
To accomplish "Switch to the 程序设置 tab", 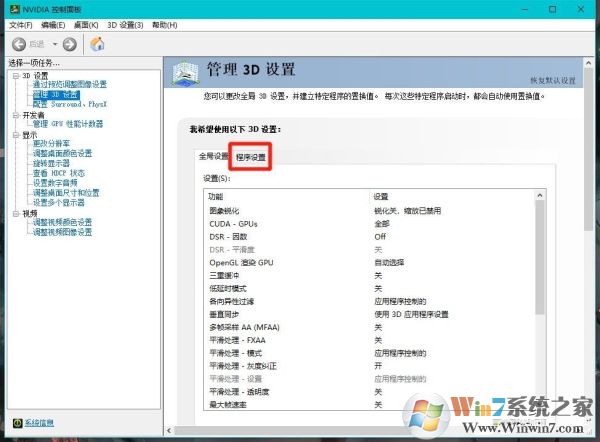I will pos(251,157).
